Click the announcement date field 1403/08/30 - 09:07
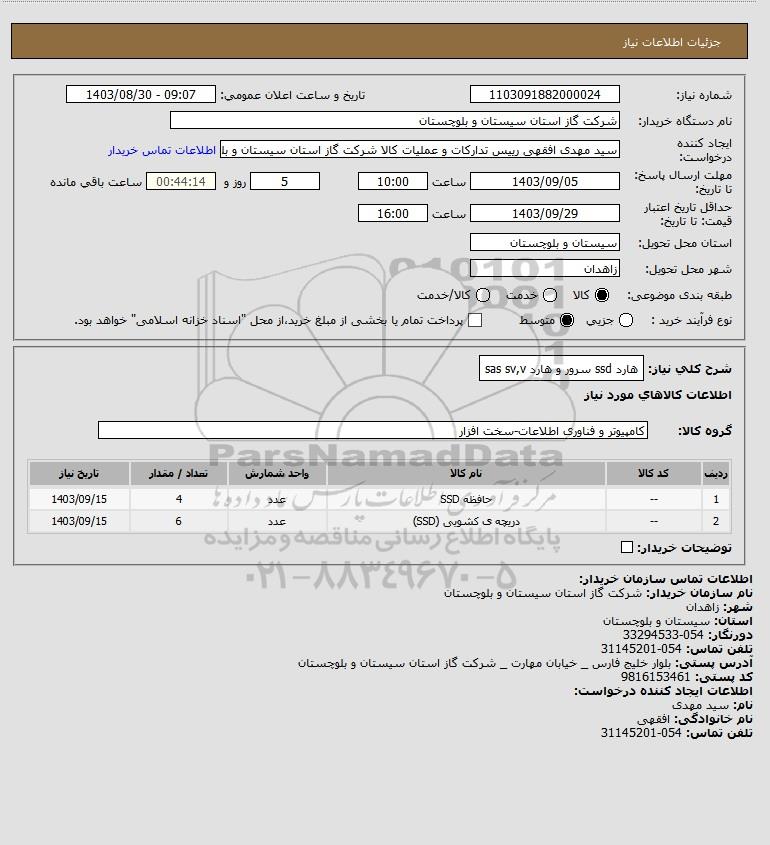The width and height of the screenshot is (770, 845). point(141,94)
